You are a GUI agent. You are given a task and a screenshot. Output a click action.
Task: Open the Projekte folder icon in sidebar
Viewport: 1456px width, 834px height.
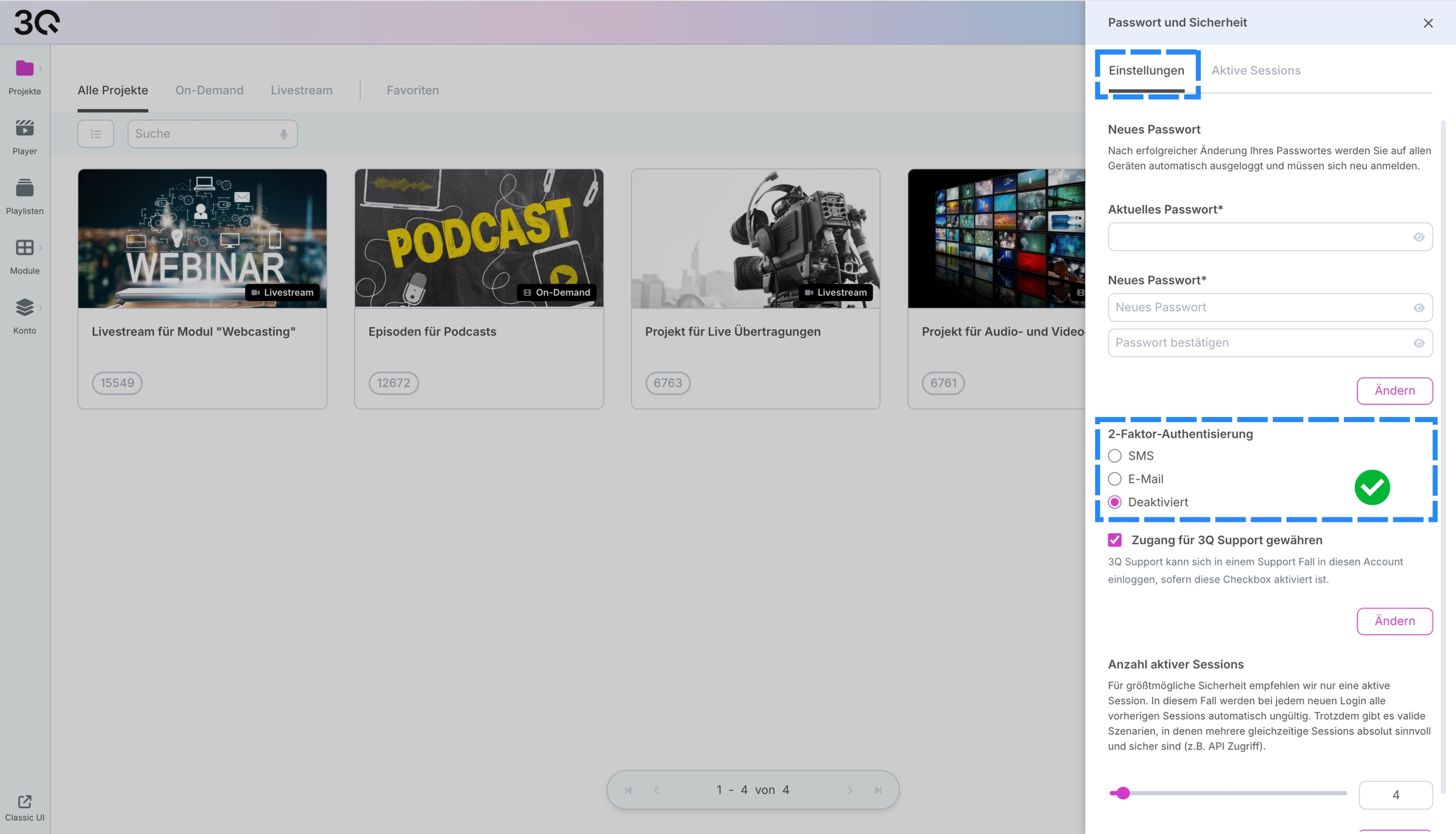pyautogui.click(x=25, y=68)
